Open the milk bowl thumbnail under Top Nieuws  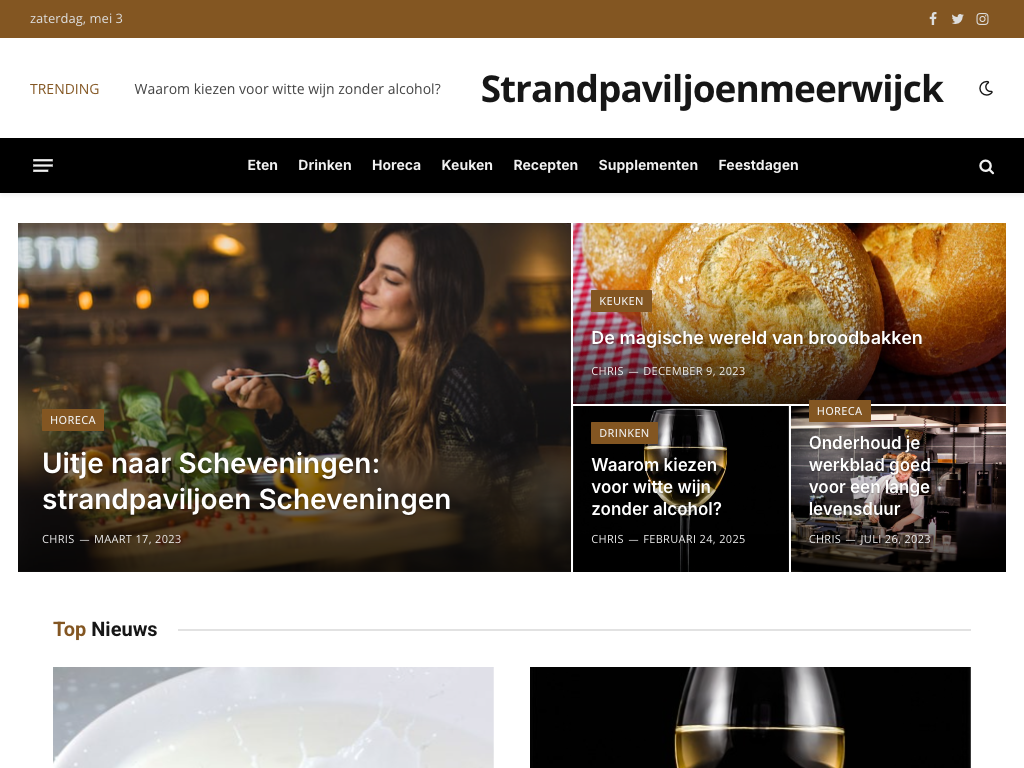point(273,717)
